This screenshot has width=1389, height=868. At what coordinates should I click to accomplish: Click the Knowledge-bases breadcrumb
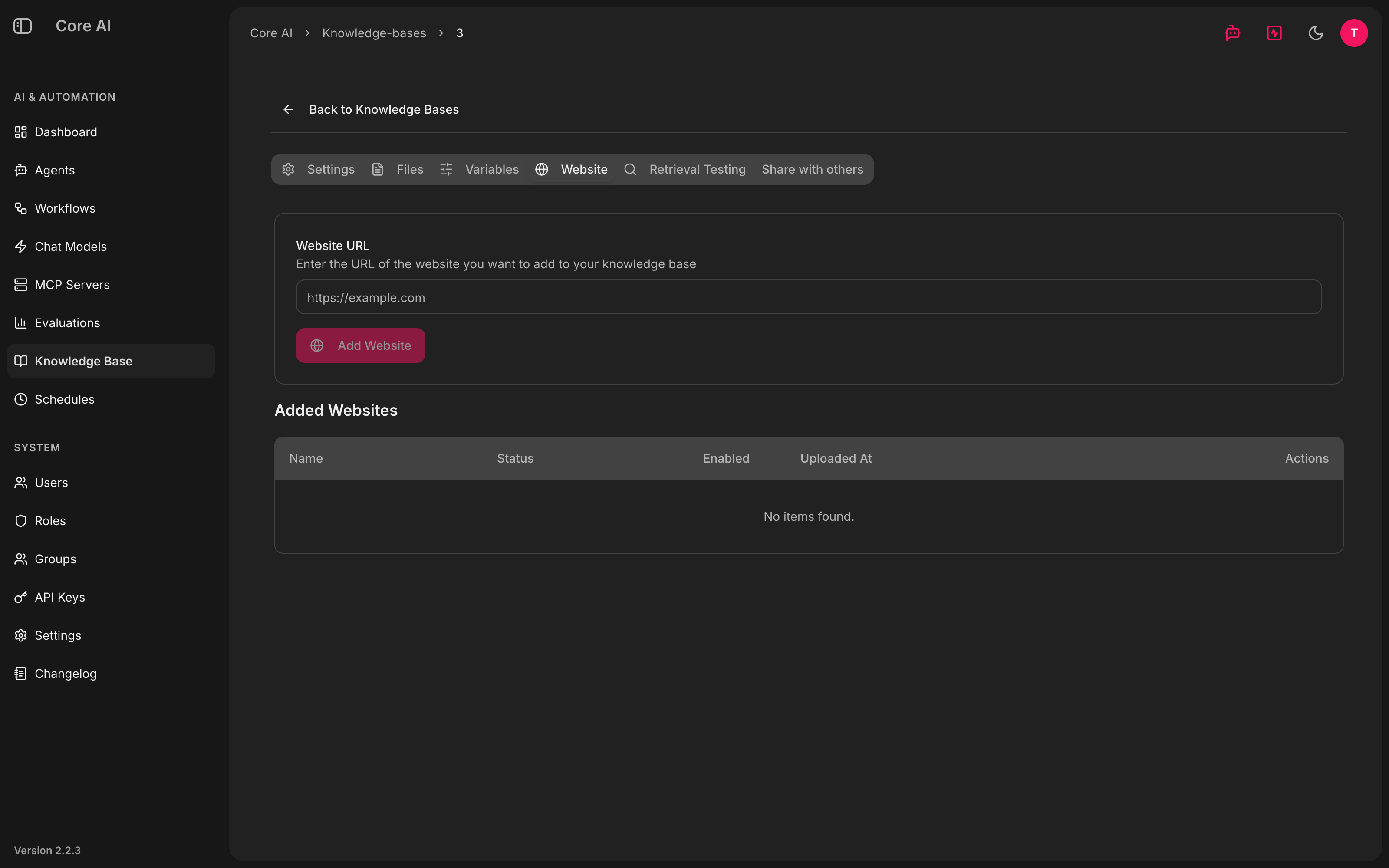[374, 33]
